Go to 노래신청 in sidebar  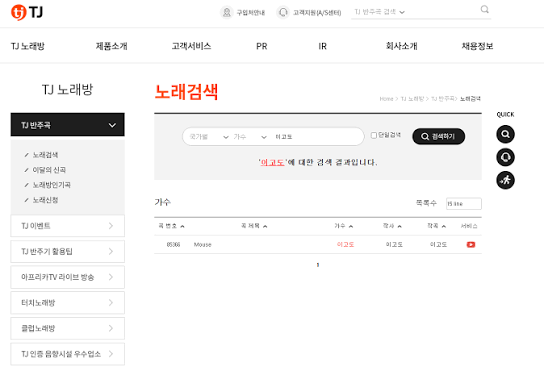pos(45,200)
